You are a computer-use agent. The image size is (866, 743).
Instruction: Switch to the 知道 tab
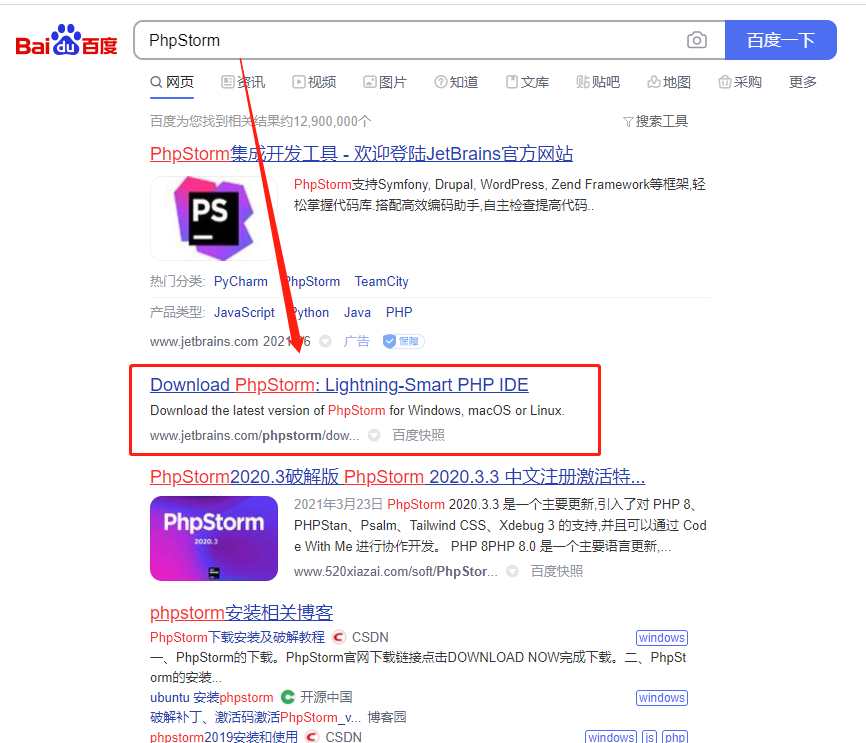[x=456, y=82]
